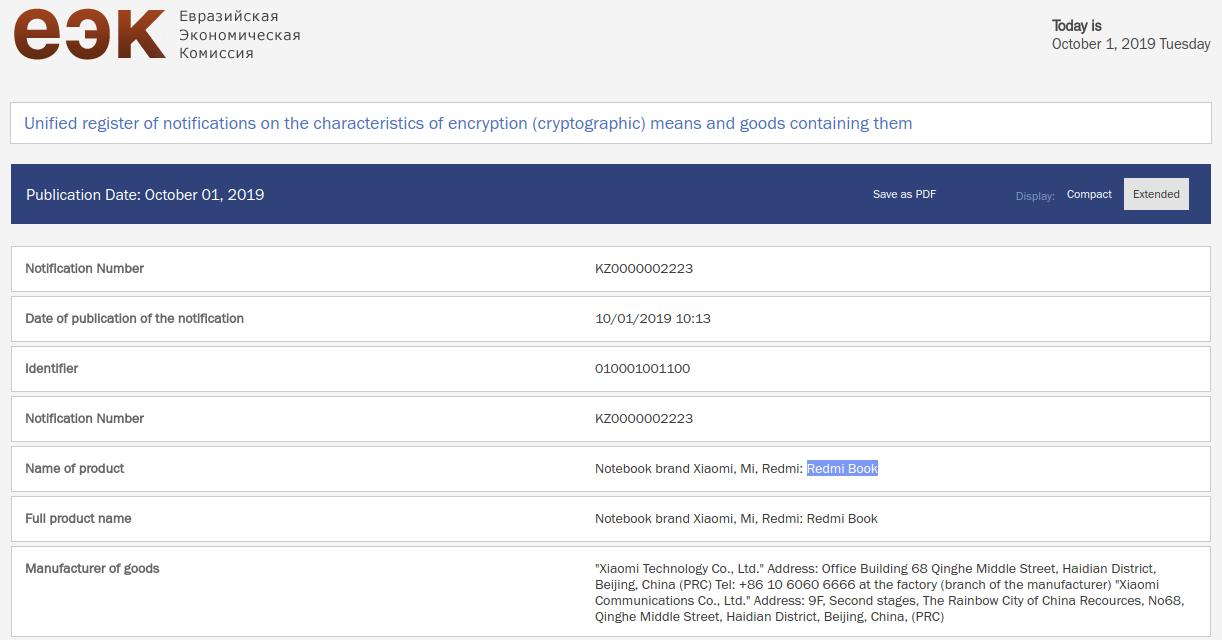Click the Eurasian Economic Commission title text
1222x640 pixels.
(239, 35)
